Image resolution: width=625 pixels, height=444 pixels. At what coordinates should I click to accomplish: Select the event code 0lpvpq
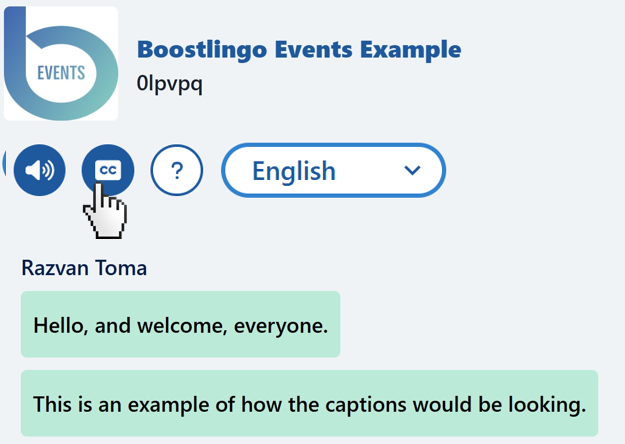tap(169, 83)
